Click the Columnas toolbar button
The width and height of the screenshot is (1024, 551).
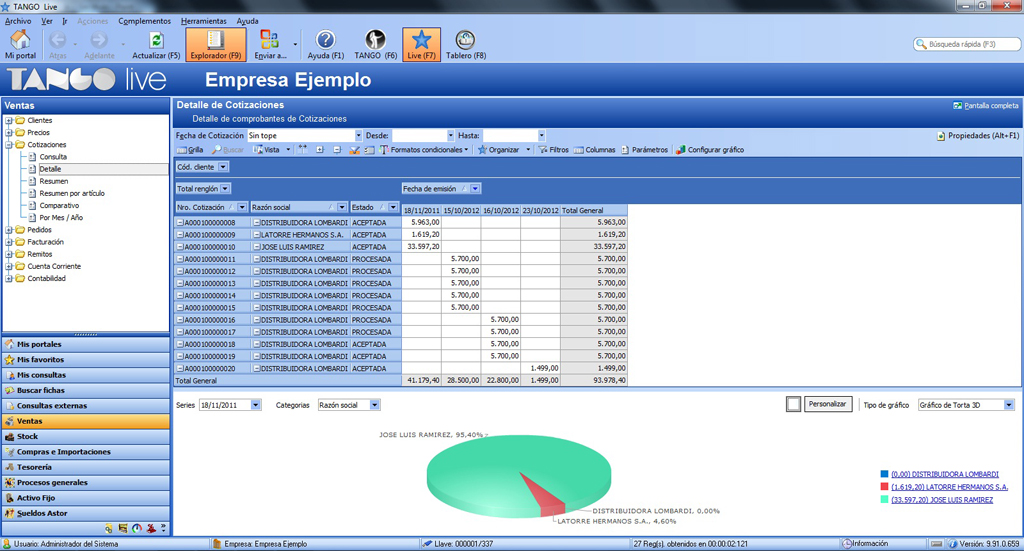(x=594, y=150)
